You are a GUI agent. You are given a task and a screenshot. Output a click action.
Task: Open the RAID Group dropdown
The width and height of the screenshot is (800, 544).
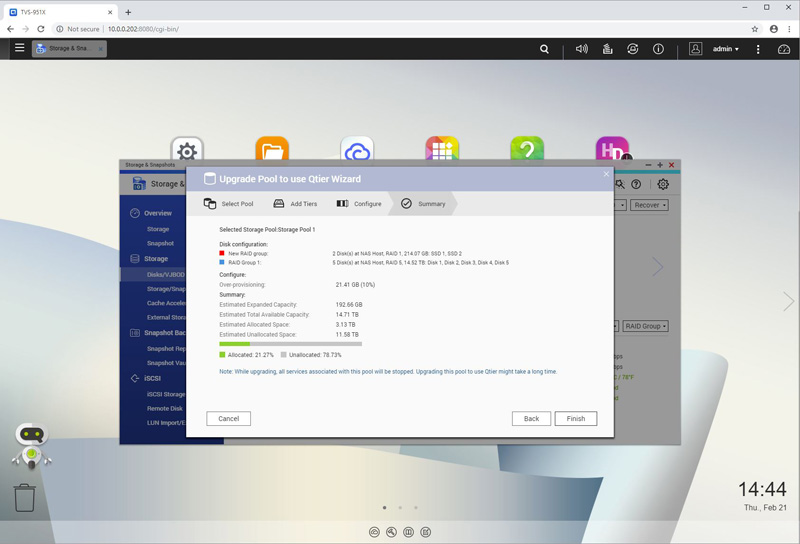pos(645,326)
